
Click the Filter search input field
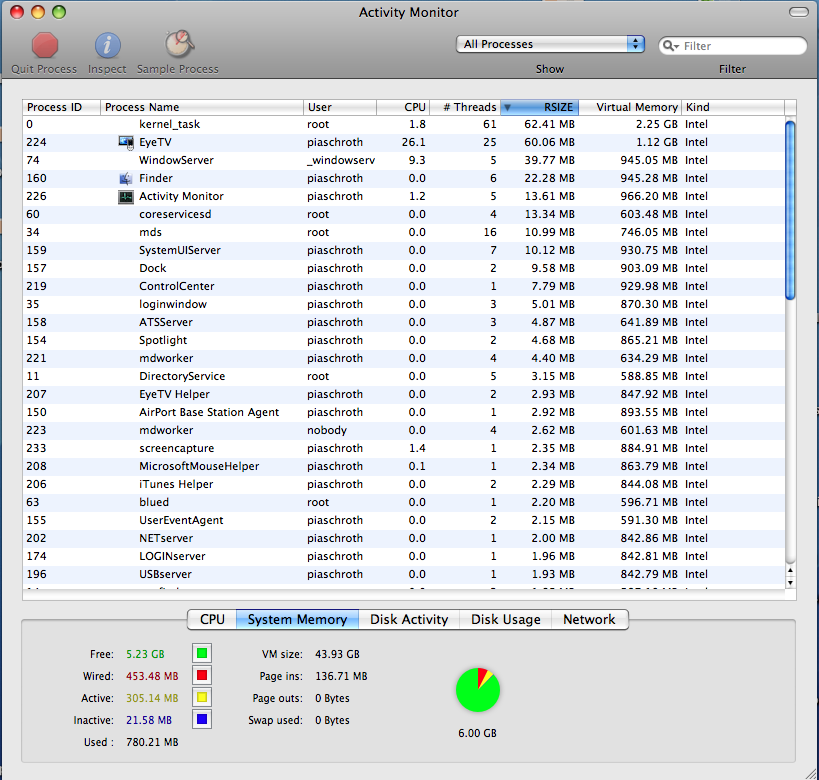click(x=733, y=46)
